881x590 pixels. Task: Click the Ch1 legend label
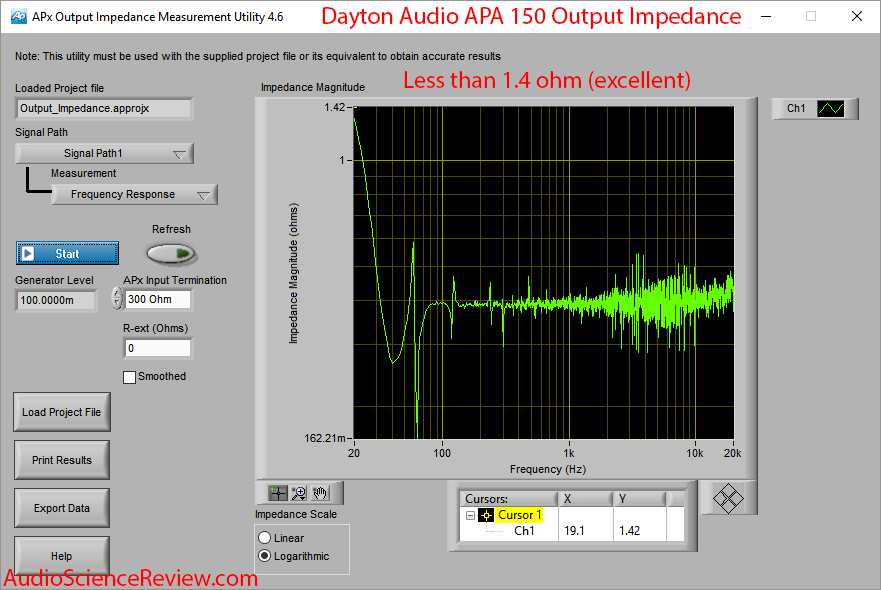pos(796,108)
